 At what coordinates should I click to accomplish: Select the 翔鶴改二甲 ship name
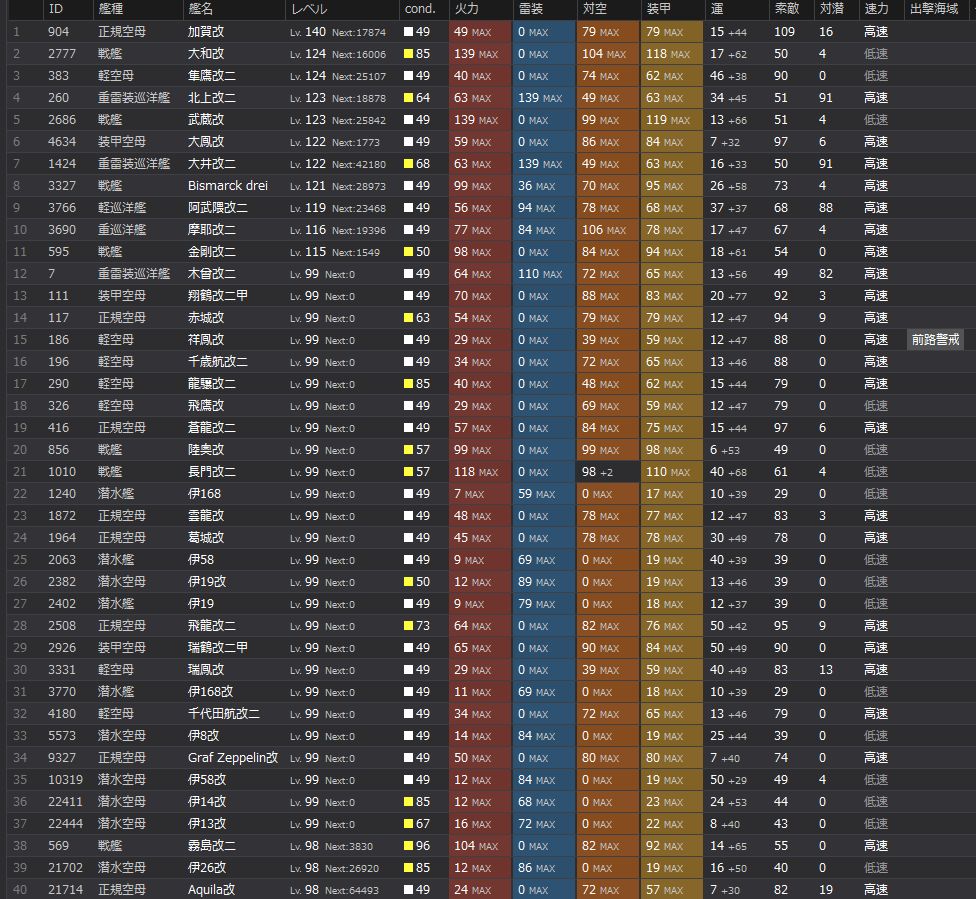[x=218, y=296]
